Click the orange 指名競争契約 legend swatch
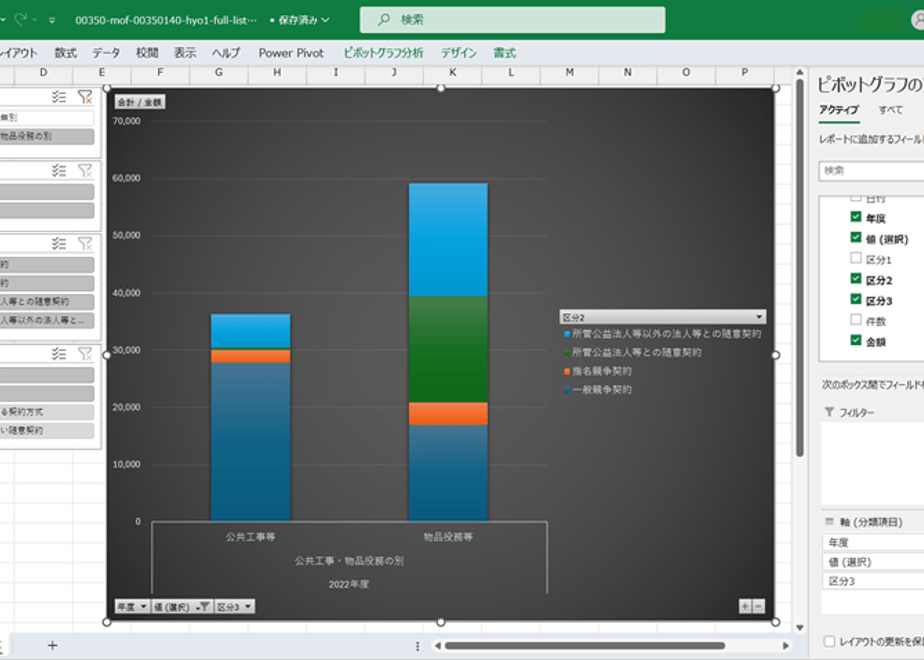This screenshot has height=660, width=924. pos(567,371)
